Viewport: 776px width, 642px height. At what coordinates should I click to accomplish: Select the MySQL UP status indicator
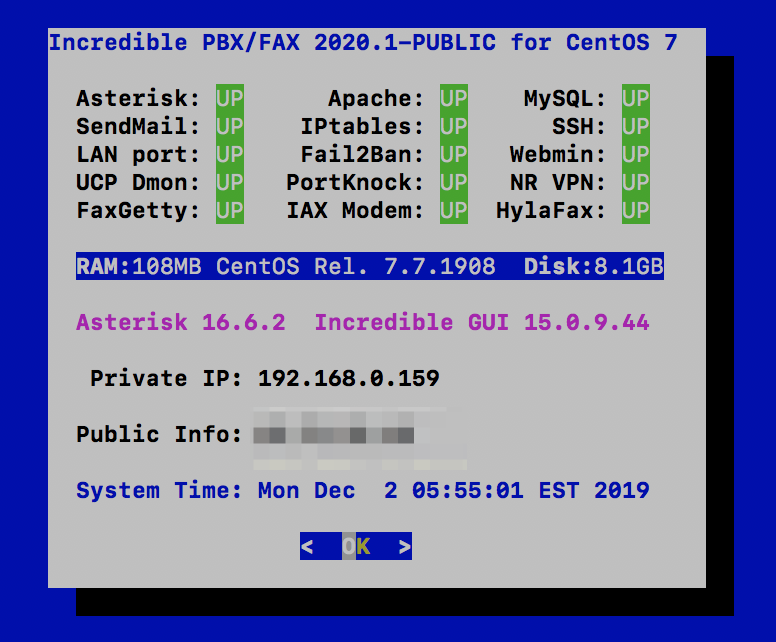pyautogui.click(x=636, y=98)
